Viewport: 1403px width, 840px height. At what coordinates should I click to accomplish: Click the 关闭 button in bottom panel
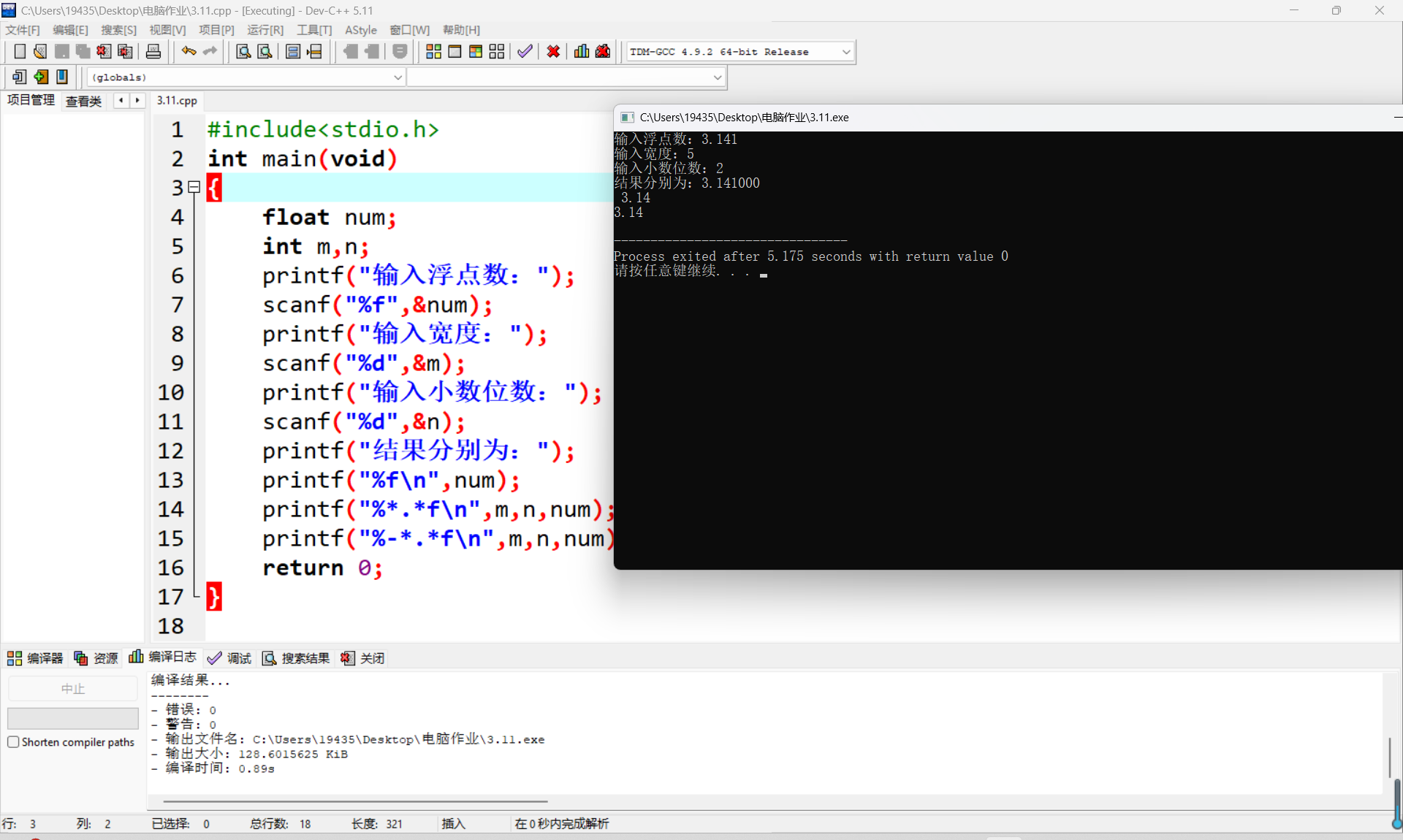[363, 658]
